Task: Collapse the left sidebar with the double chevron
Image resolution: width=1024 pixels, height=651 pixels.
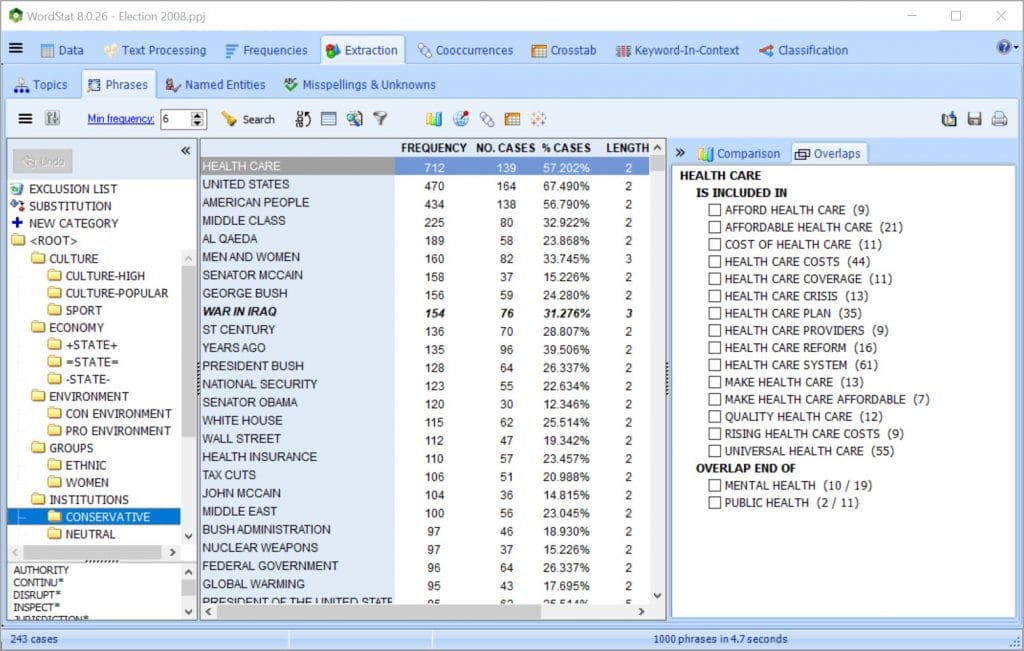Action: coord(184,150)
